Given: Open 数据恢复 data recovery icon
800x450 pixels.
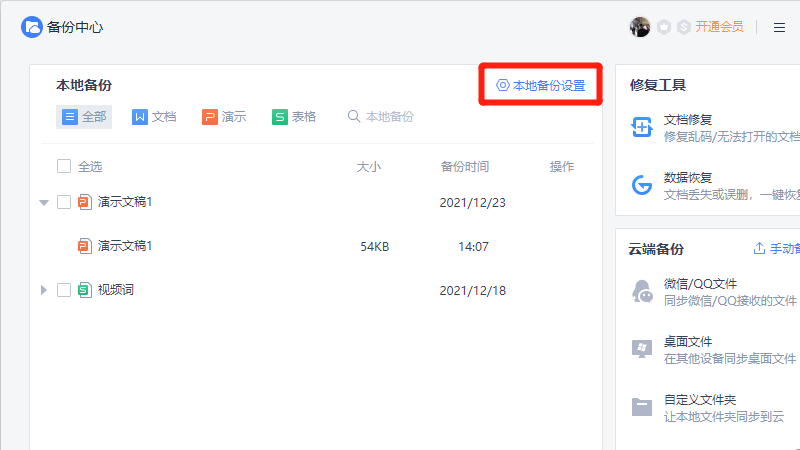Looking at the screenshot, I should click(x=642, y=184).
